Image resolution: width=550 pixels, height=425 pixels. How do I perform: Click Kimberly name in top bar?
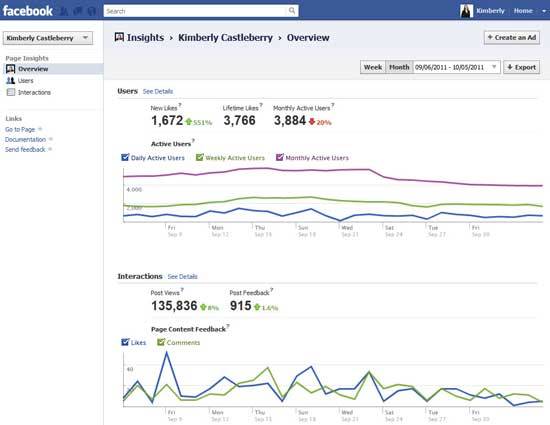pyautogui.click(x=490, y=11)
